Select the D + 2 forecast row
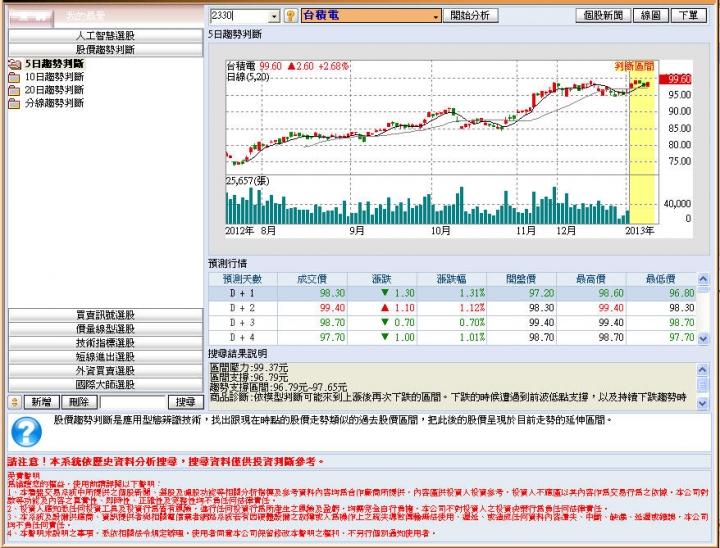Screen dimensions: 720x548 pos(452,308)
